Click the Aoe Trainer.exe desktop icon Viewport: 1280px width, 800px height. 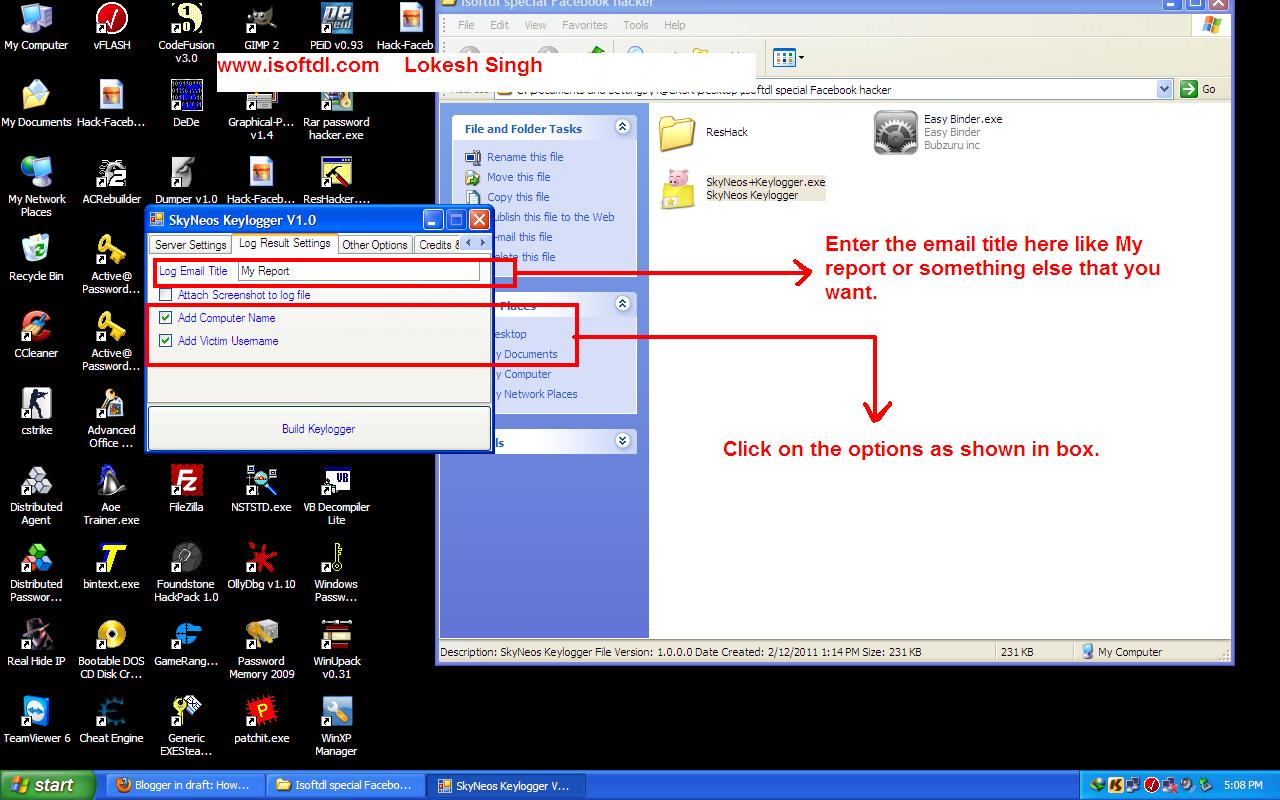pyautogui.click(x=111, y=495)
